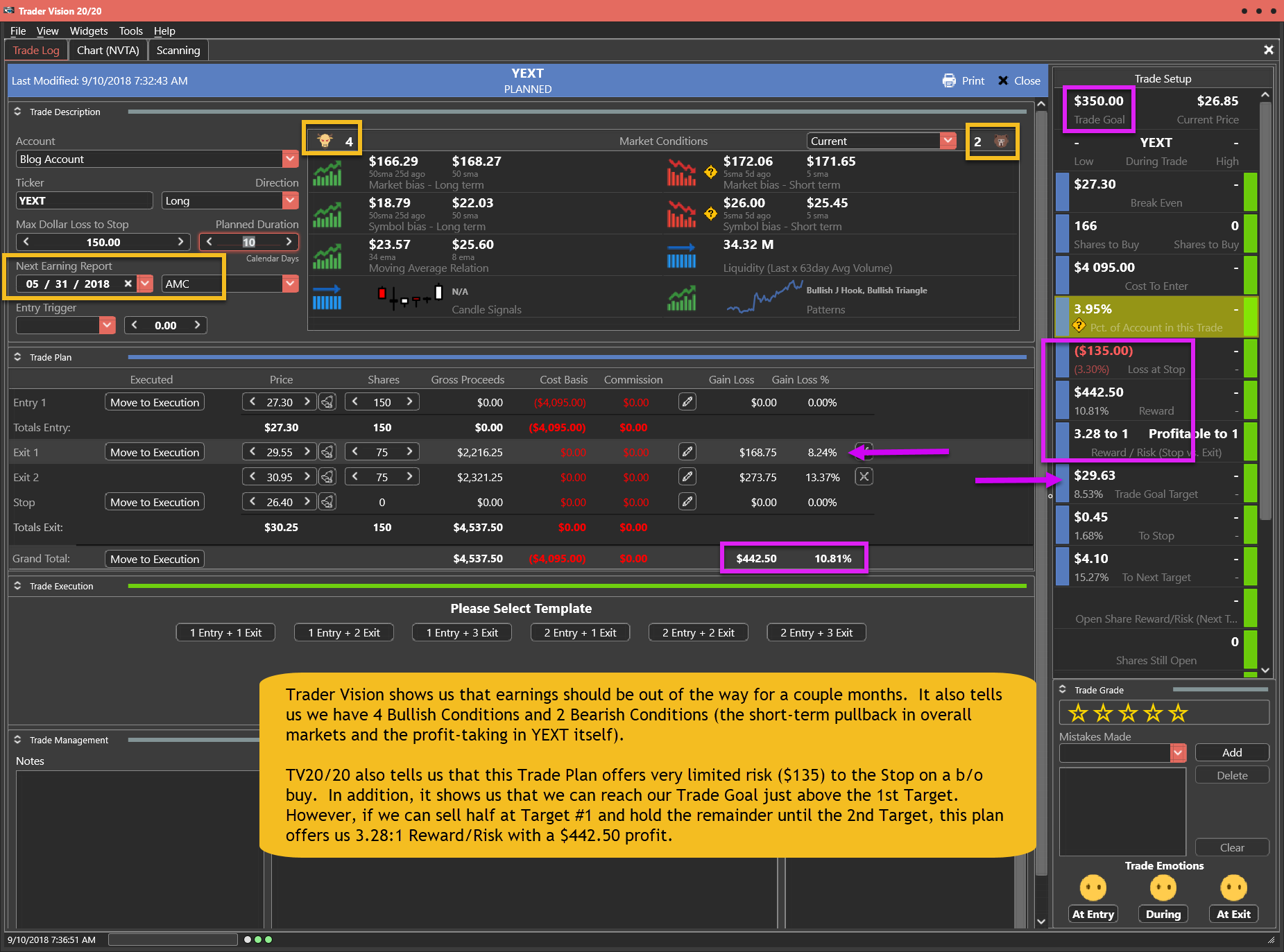Collapse the Trade Management section
This screenshot has height=952, width=1284.
(17, 740)
